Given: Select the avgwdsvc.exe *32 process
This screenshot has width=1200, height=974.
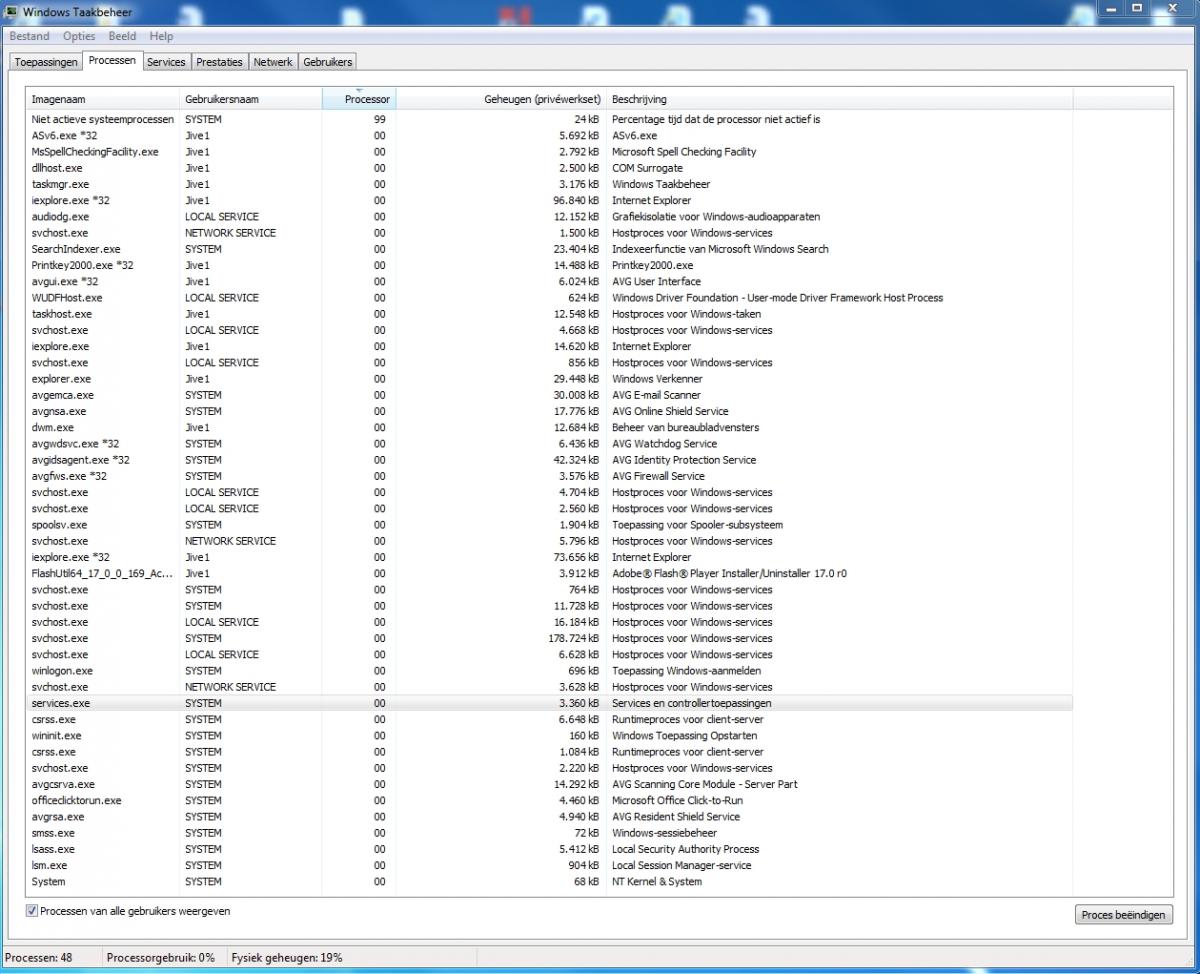Looking at the screenshot, I should coord(550,443).
